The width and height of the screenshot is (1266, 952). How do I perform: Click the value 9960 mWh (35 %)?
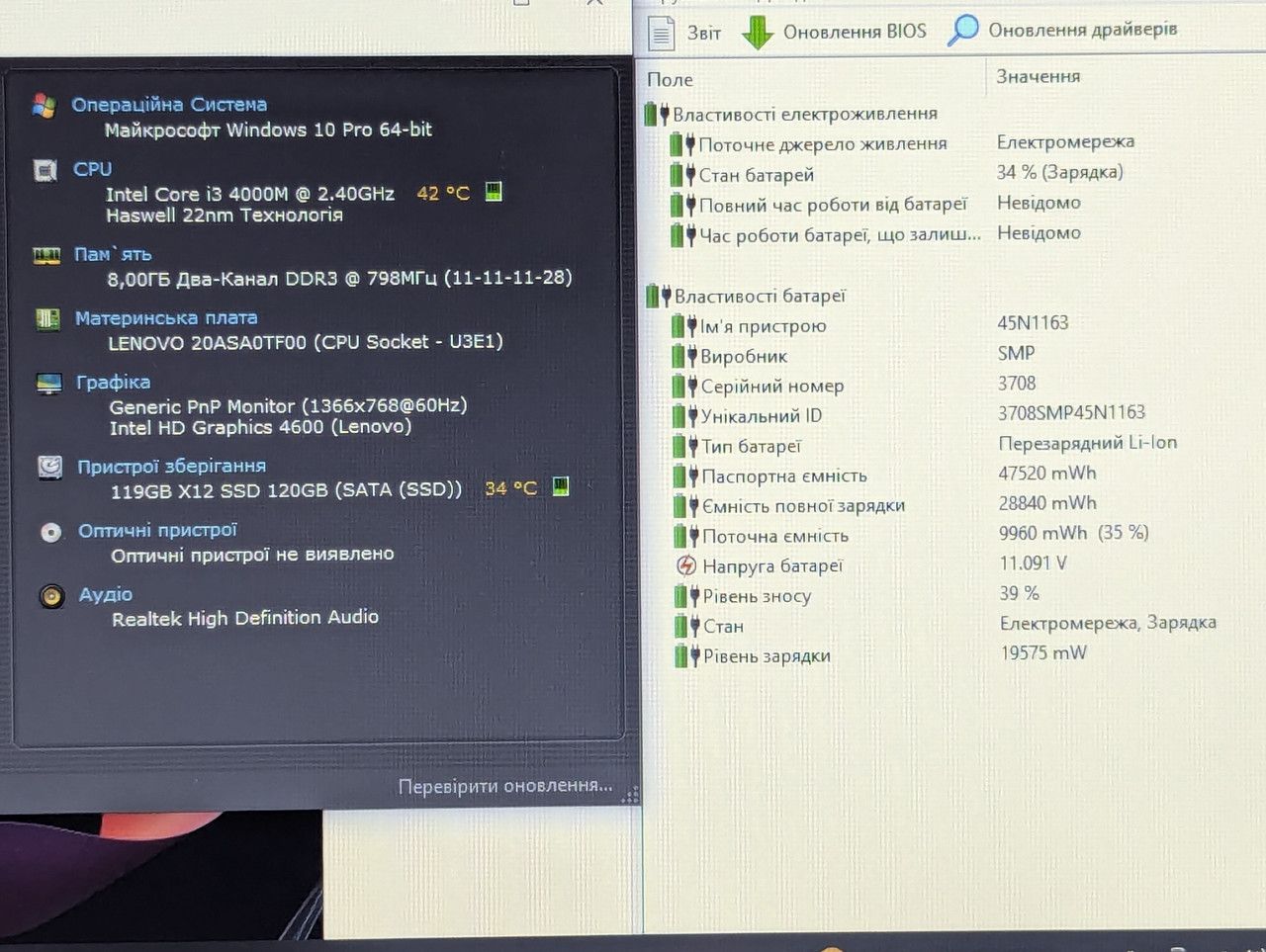point(1074,533)
